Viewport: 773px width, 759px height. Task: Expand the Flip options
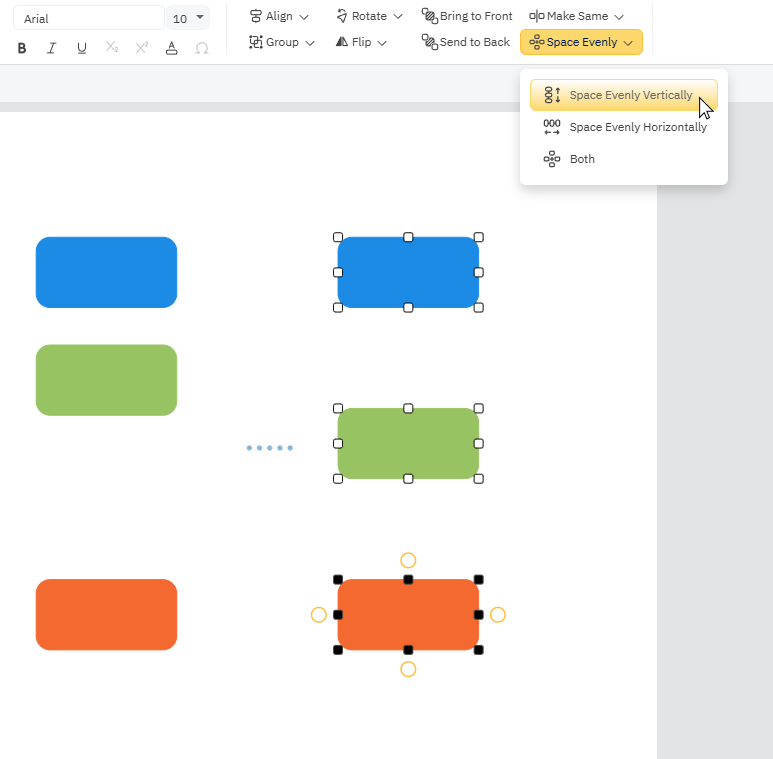click(x=361, y=42)
